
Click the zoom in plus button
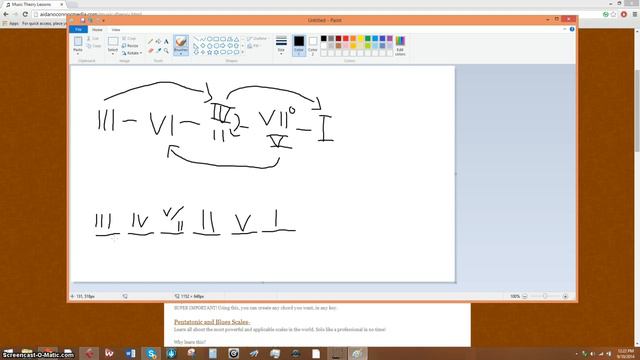point(565,296)
